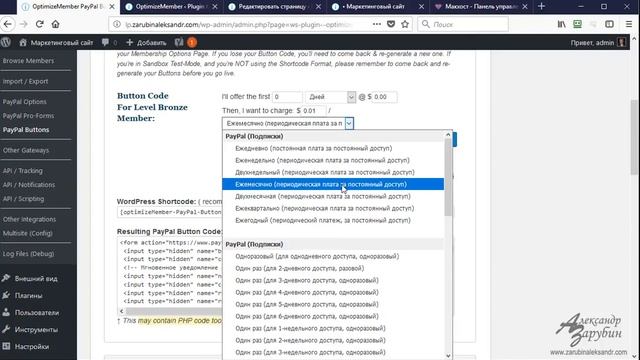Bookmark this page with the star
The image size is (640, 360).
tap(405, 24)
